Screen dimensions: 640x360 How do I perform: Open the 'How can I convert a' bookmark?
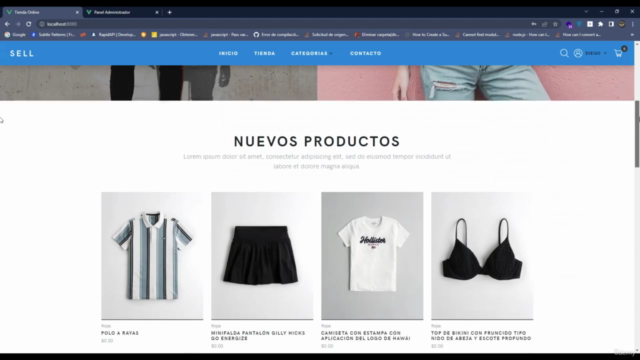578,35
